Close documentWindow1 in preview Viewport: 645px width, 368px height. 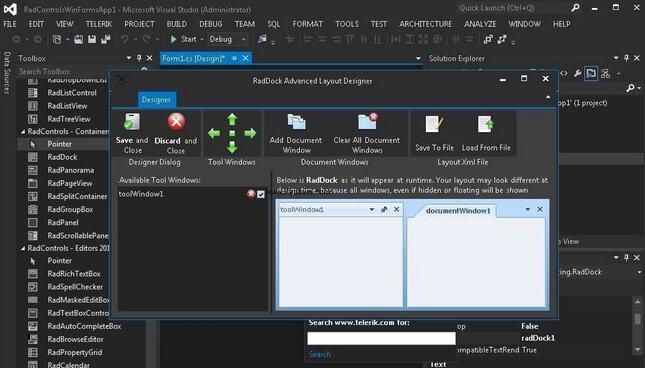540,209
